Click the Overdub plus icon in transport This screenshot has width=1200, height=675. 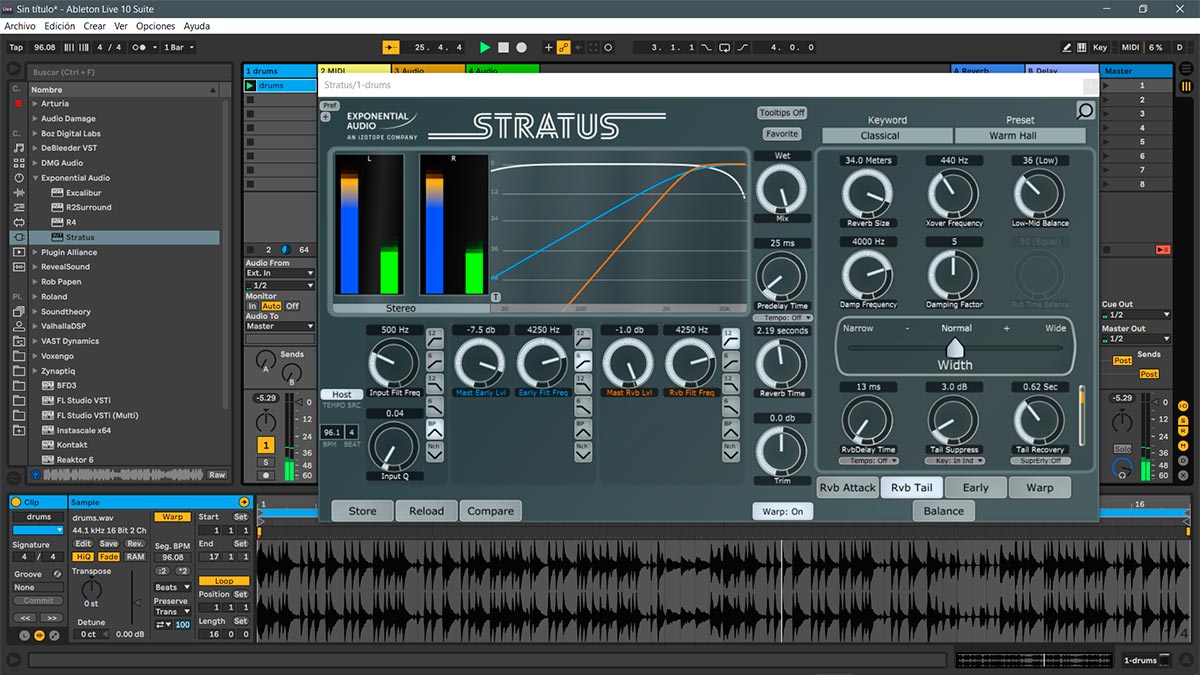548,47
